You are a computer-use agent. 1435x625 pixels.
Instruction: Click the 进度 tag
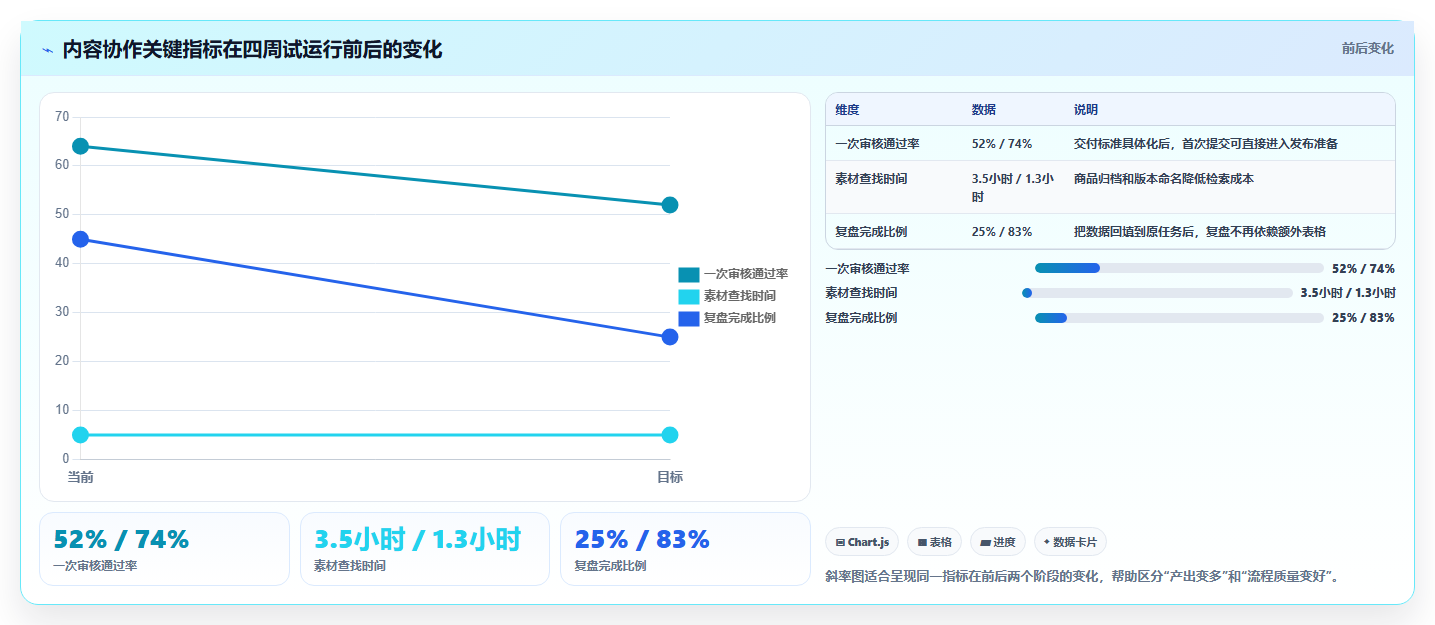tap(998, 542)
